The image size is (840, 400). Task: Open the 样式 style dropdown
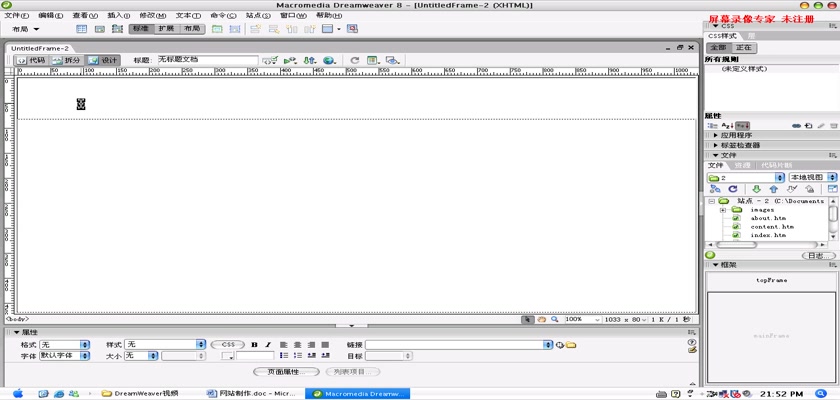point(165,345)
